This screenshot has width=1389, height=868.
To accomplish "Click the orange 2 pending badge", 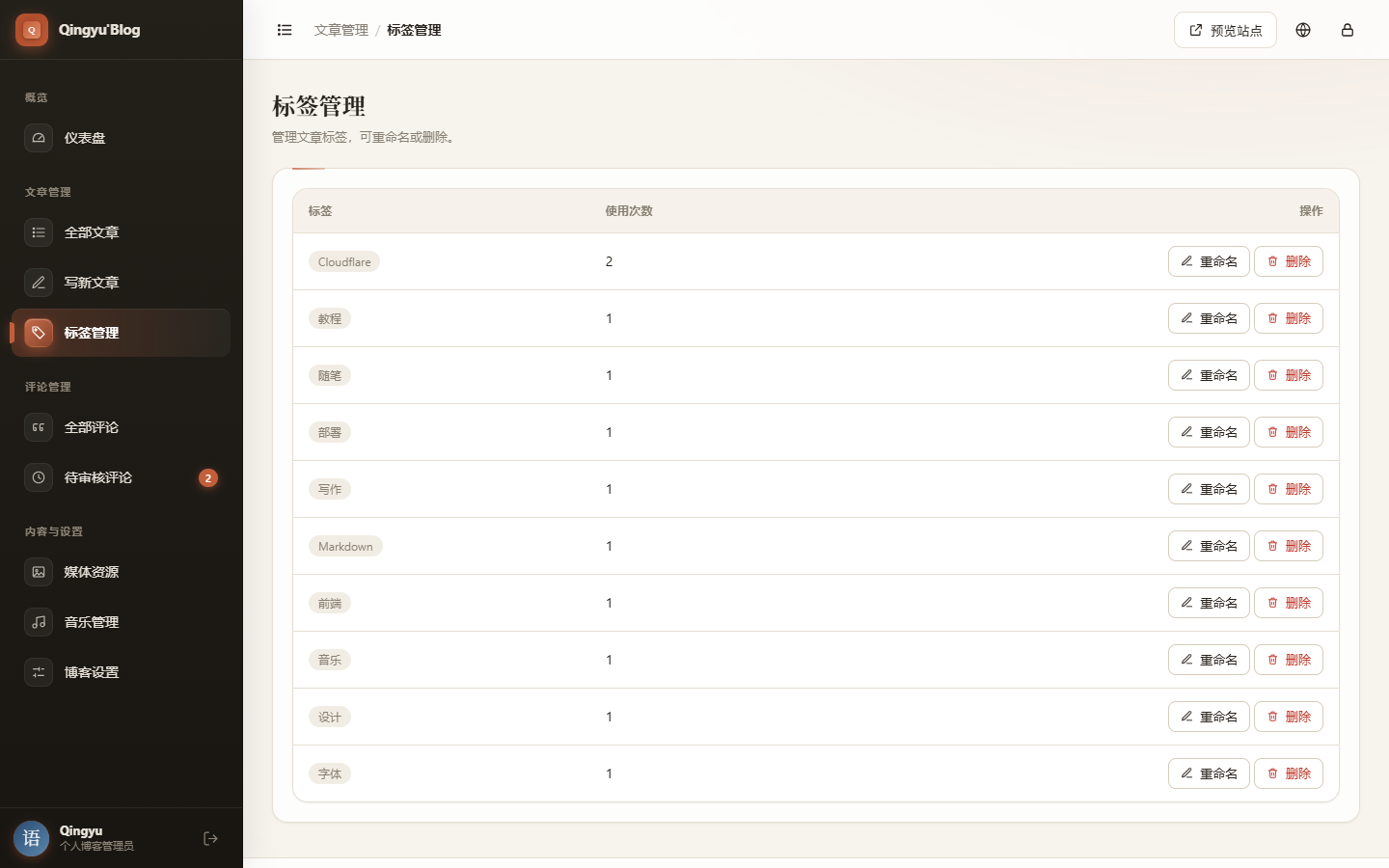I will tap(208, 478).
